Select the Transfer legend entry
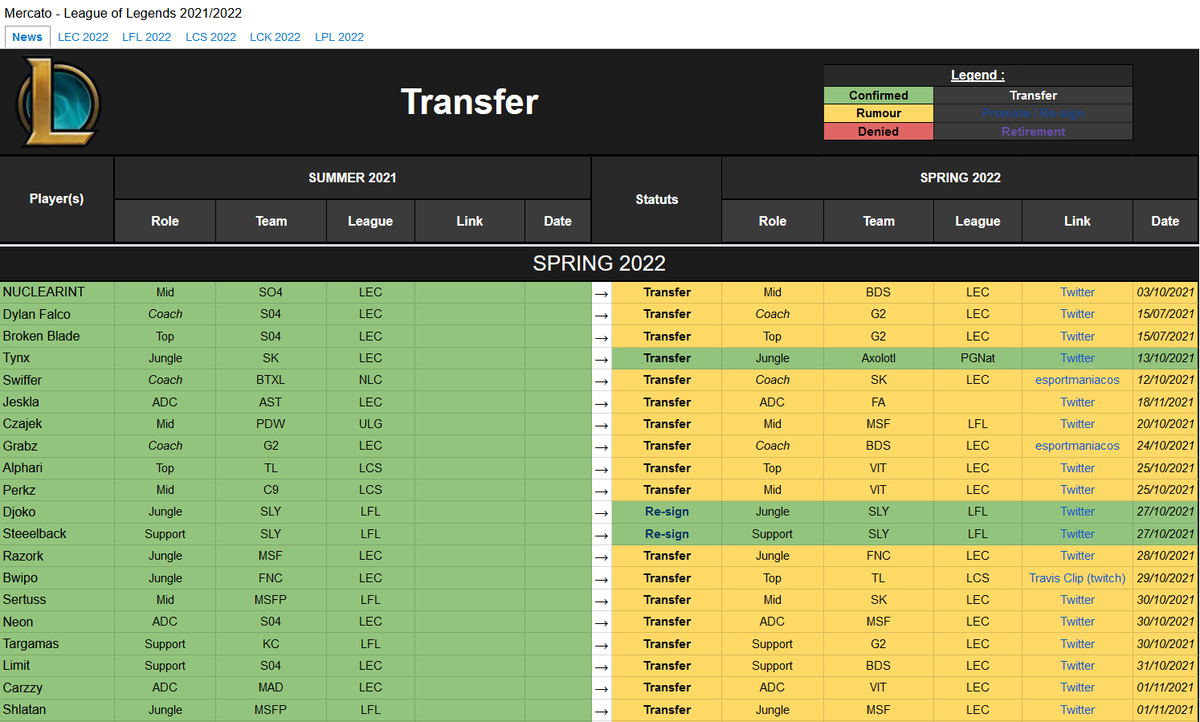The height and width of the screenshot is (722, 1200). tap(1033, 95)
